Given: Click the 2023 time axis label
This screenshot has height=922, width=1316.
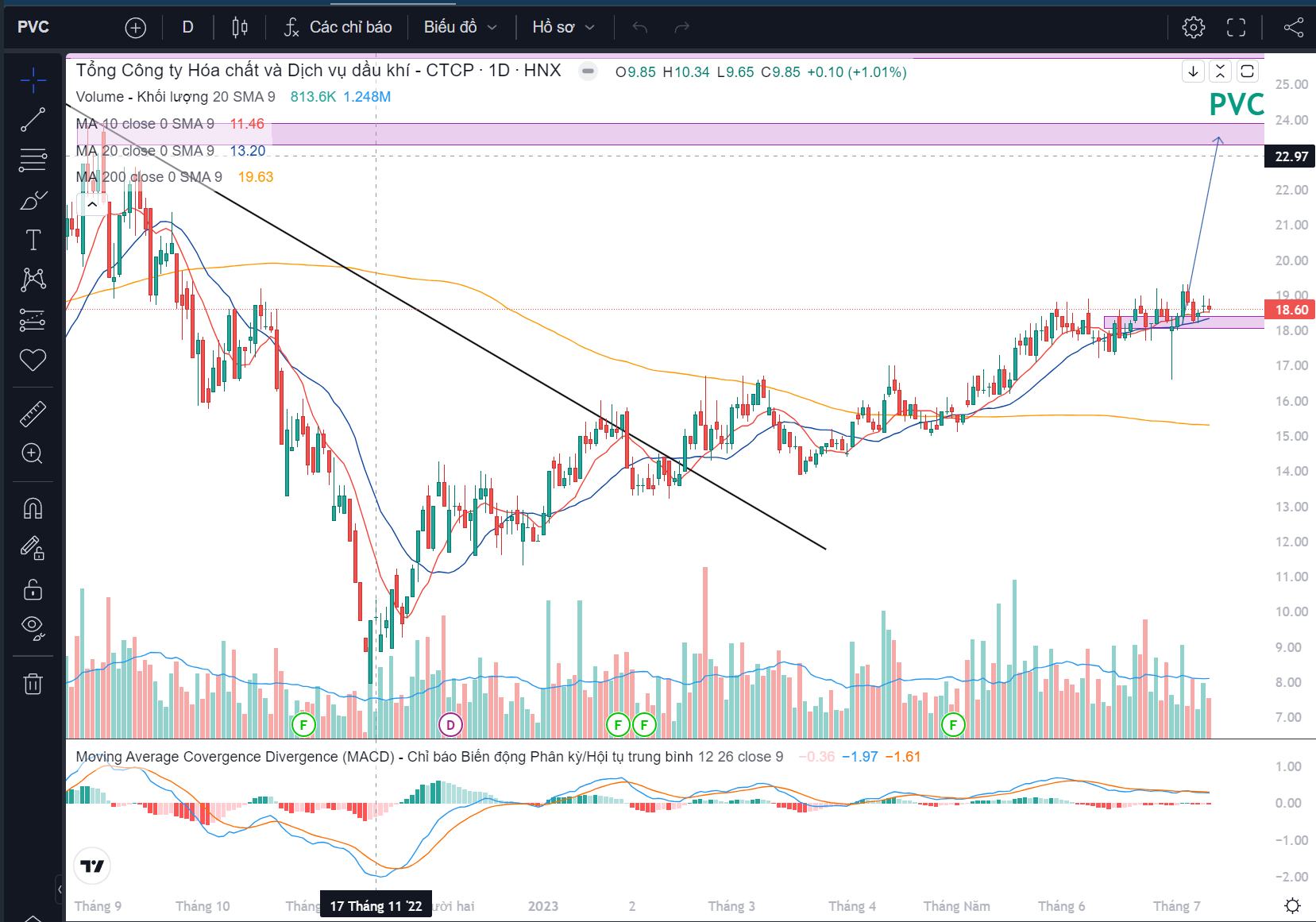Looking at the screenshot, I should coord(543,906).
